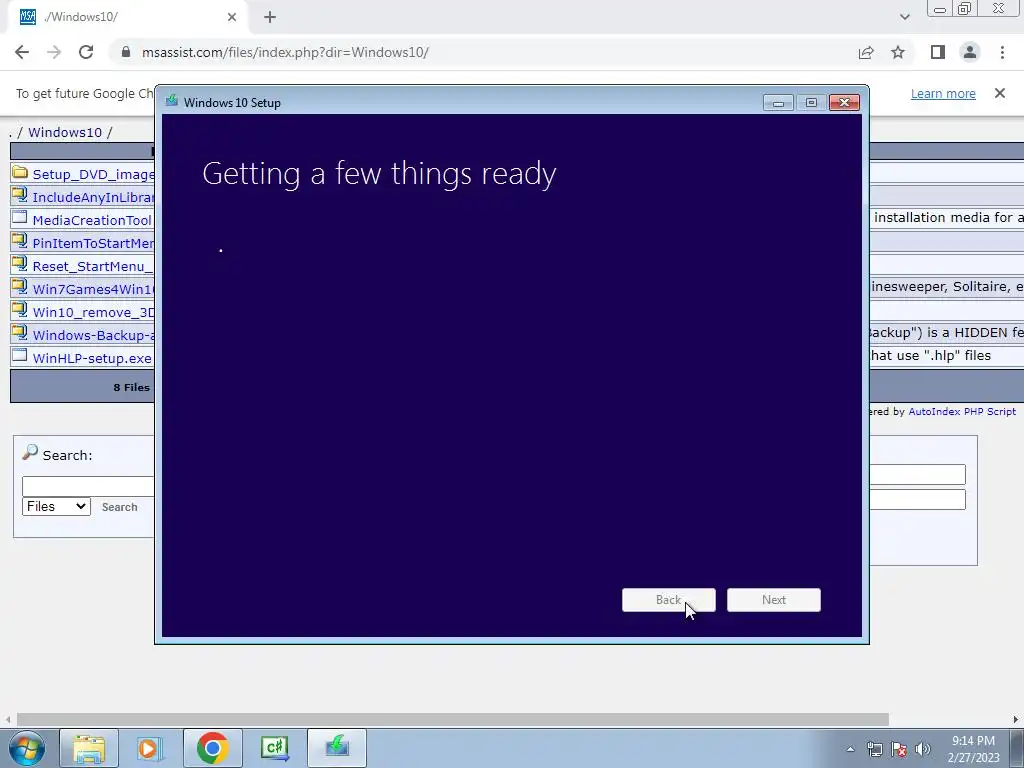
Task: Dismiss the Chrome update notification bar
Action: point(1000,93)
